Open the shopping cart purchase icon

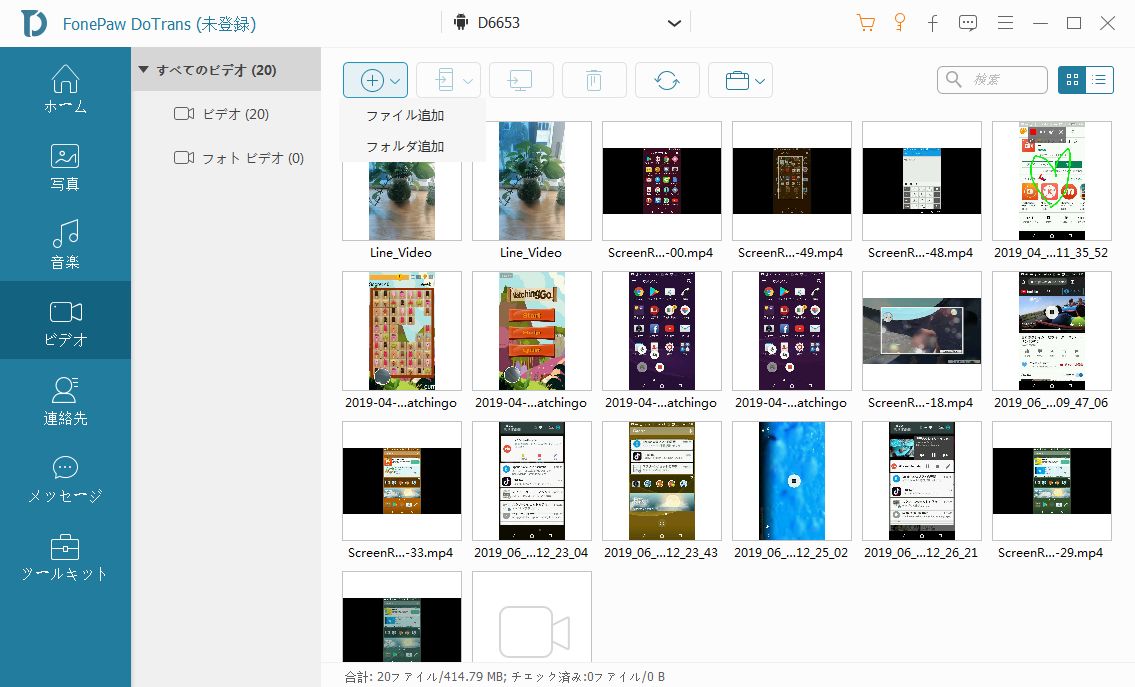pyautogui.click(x=866, y=23)
